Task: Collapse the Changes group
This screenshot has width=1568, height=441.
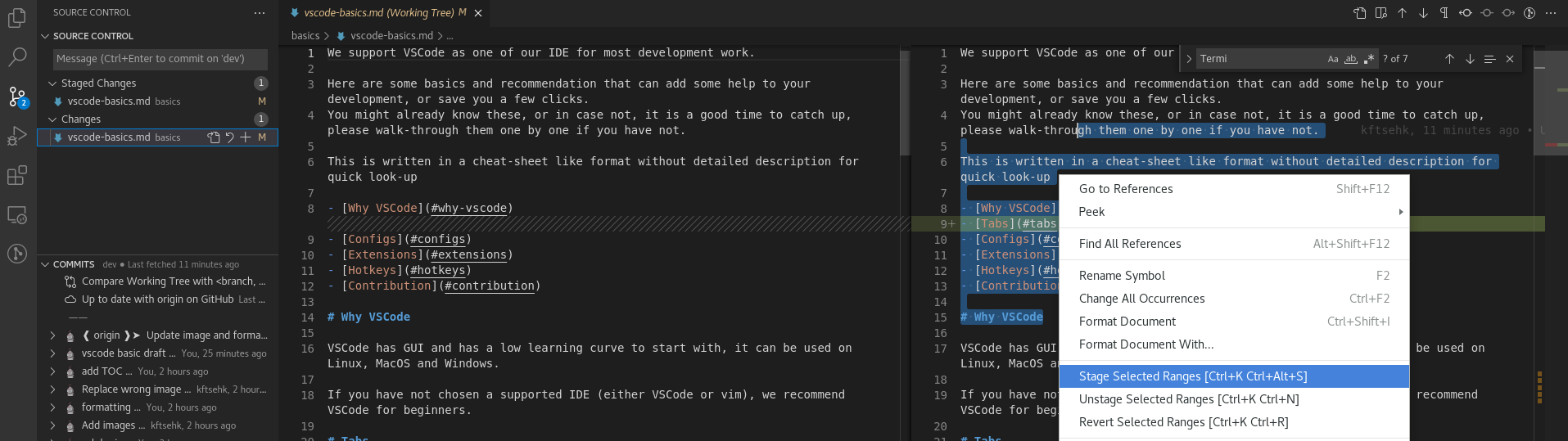Action: point(53,119)
